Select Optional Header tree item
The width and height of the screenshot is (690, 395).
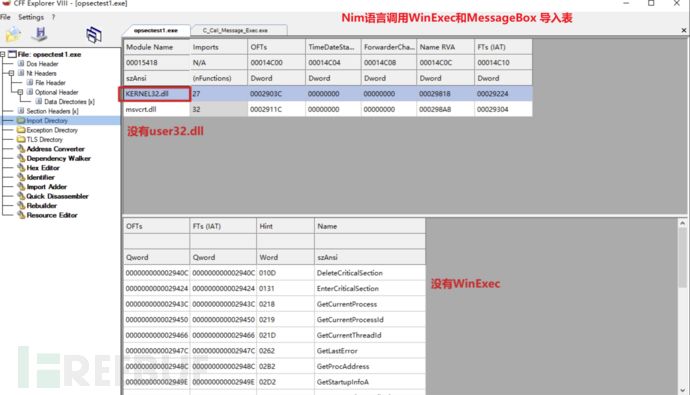click(57, 92)
